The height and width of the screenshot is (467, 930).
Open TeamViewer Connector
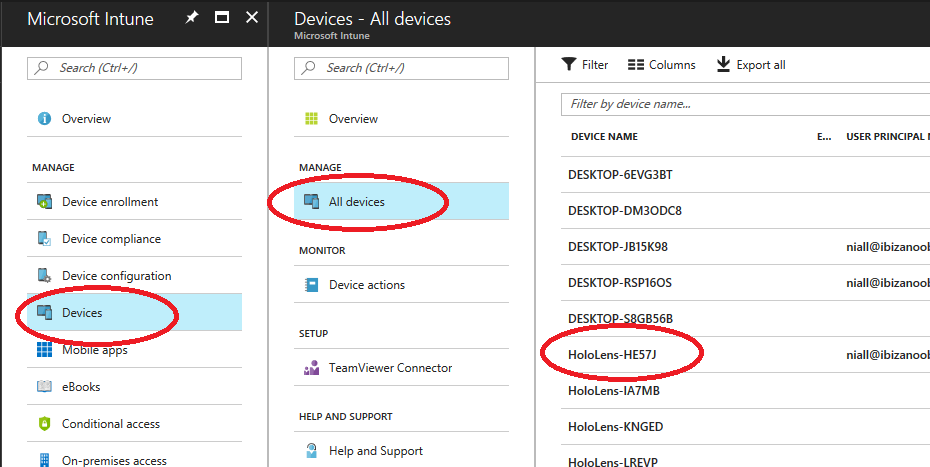click(x=391, y=368)
